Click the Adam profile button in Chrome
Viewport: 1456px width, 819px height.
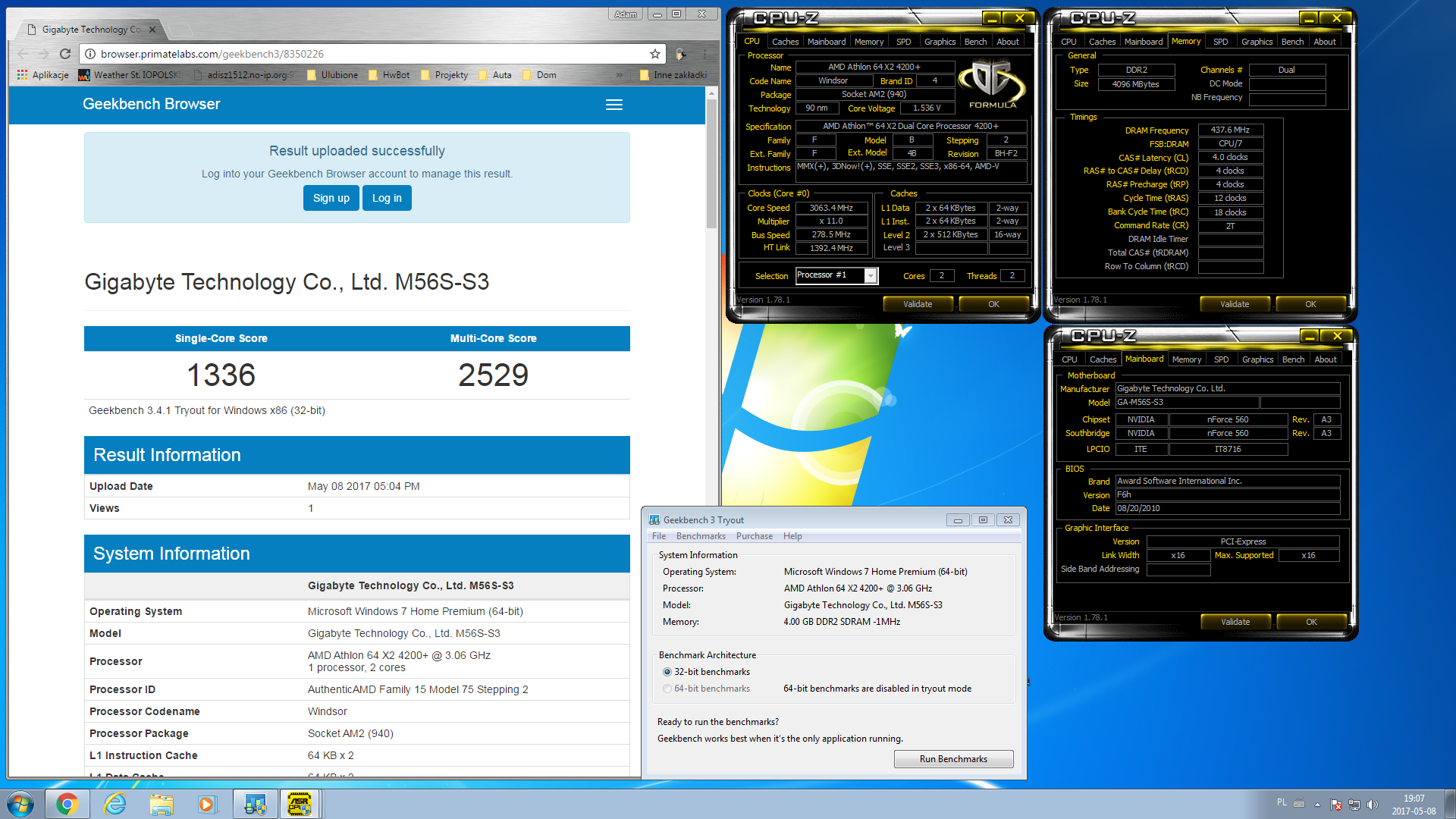pyautogui.click(x=626, y=14)
